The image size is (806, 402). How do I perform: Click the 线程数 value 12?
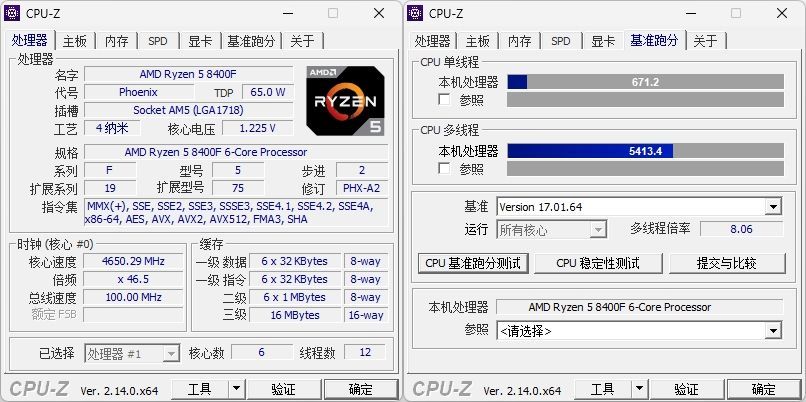pos(365,352)
